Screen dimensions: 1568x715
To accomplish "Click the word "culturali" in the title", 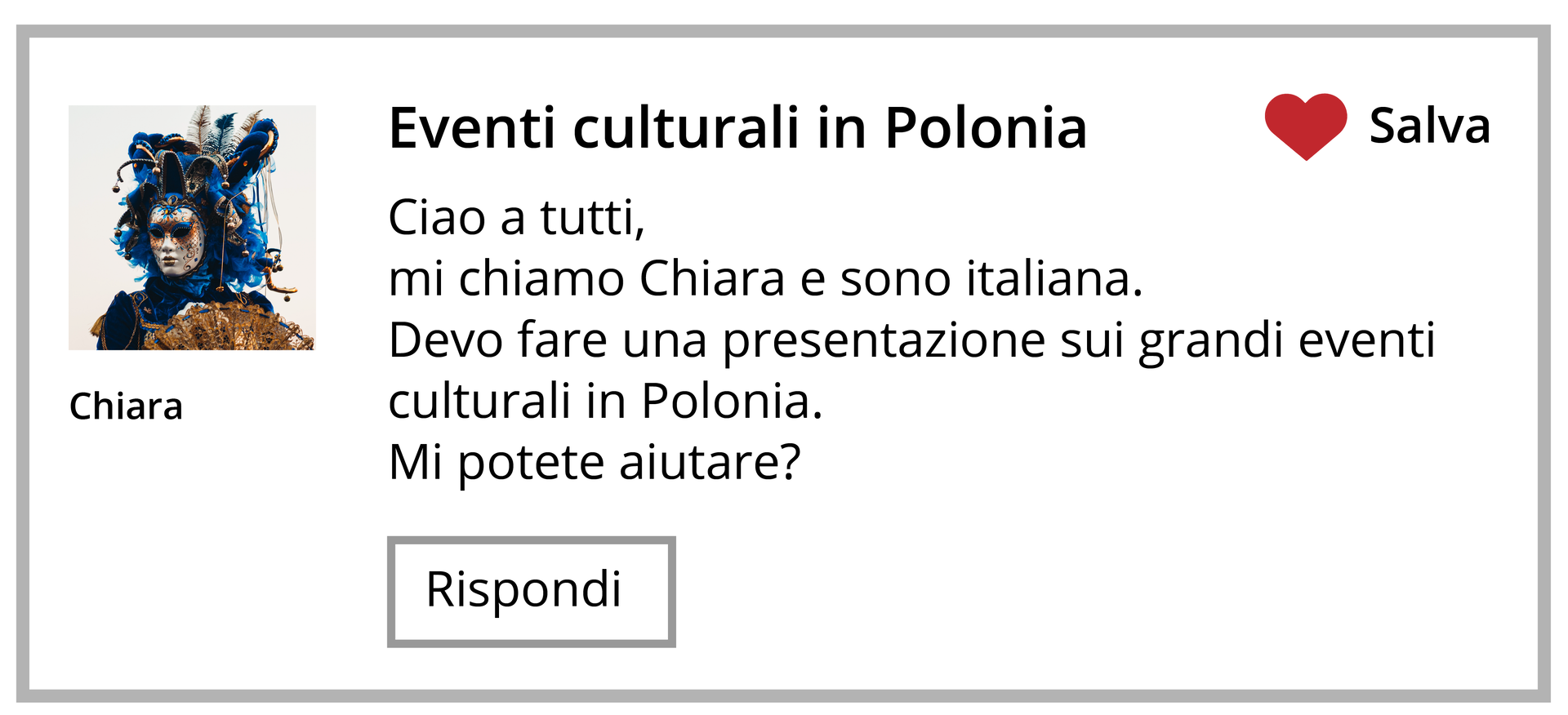I will [686, 129].
